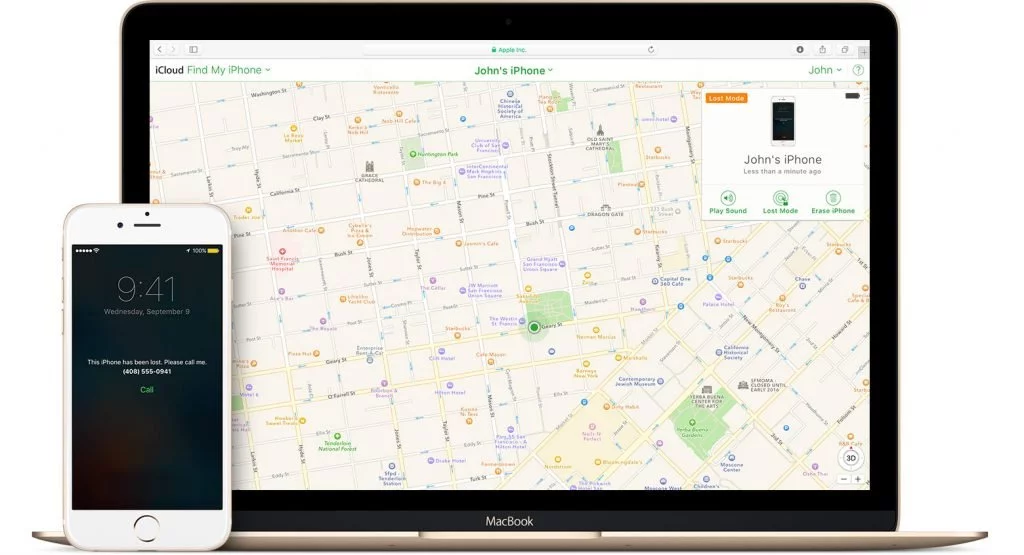Image resolution: width=1024 pixels, height=555 pixels.
Task: Click the Safari address bar
Action: [510, 49]
